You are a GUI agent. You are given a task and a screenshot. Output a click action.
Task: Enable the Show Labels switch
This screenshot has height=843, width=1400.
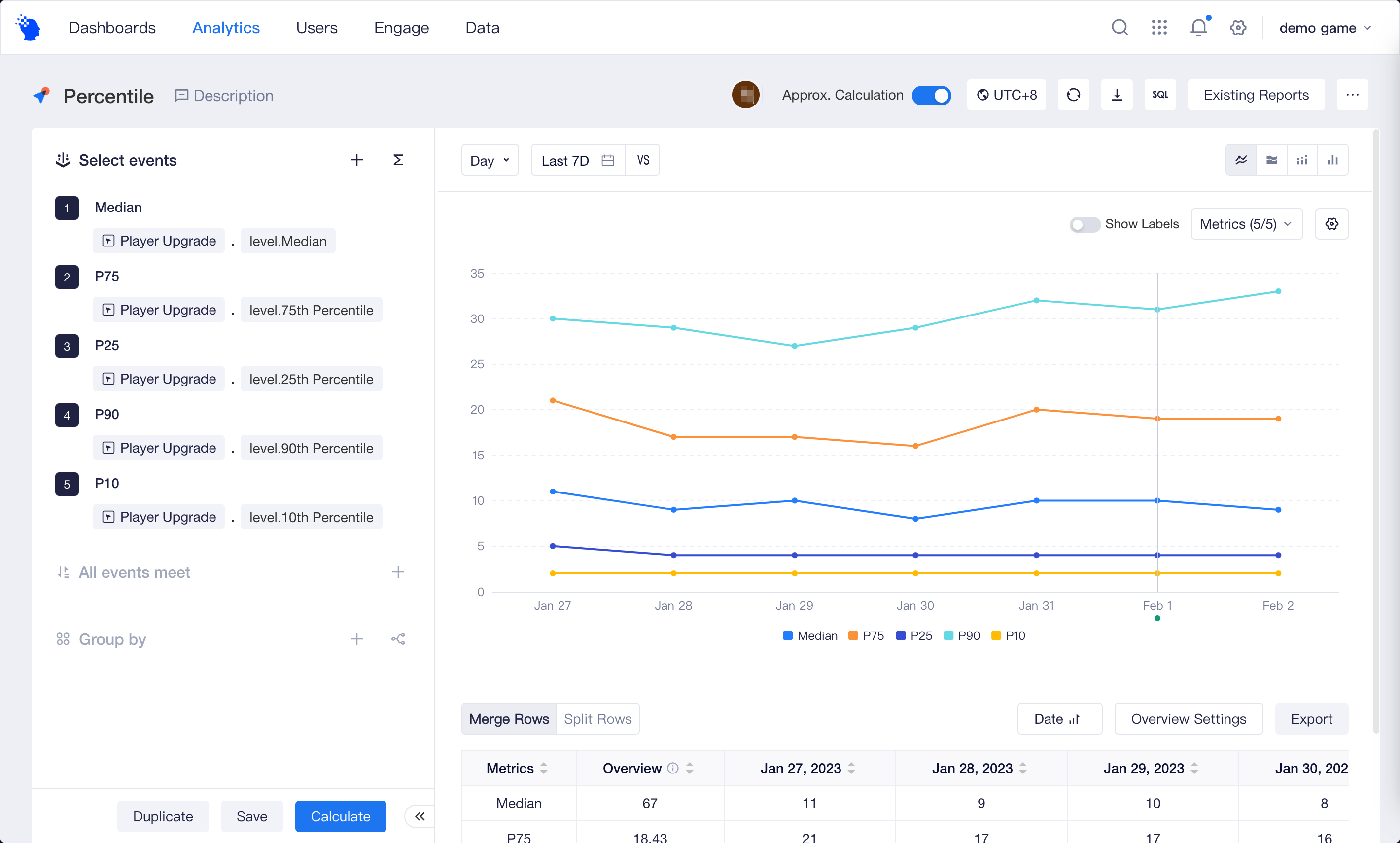point(1084,224)
